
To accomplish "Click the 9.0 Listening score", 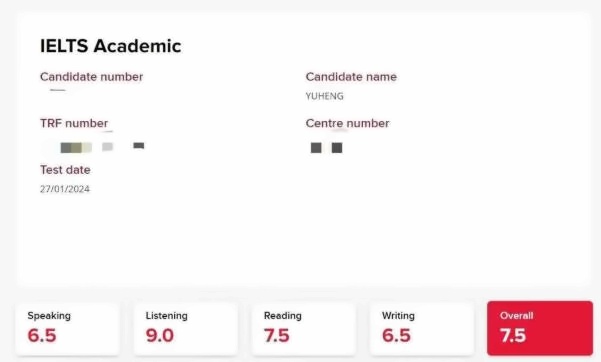I will tap(160, 336).
